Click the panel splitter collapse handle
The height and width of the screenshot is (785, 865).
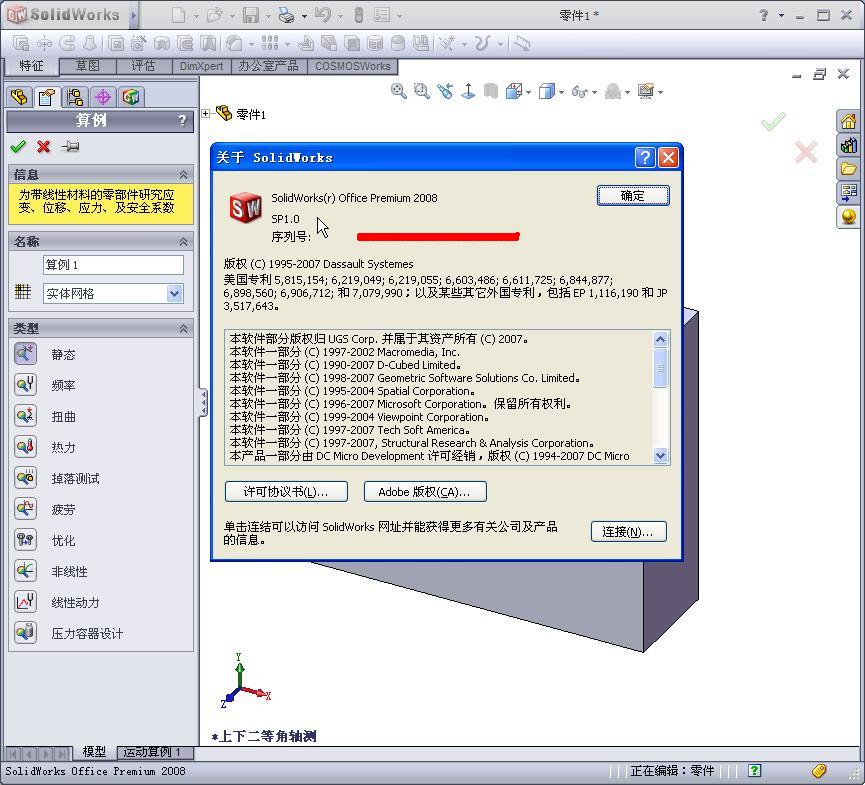coord(204,403)
